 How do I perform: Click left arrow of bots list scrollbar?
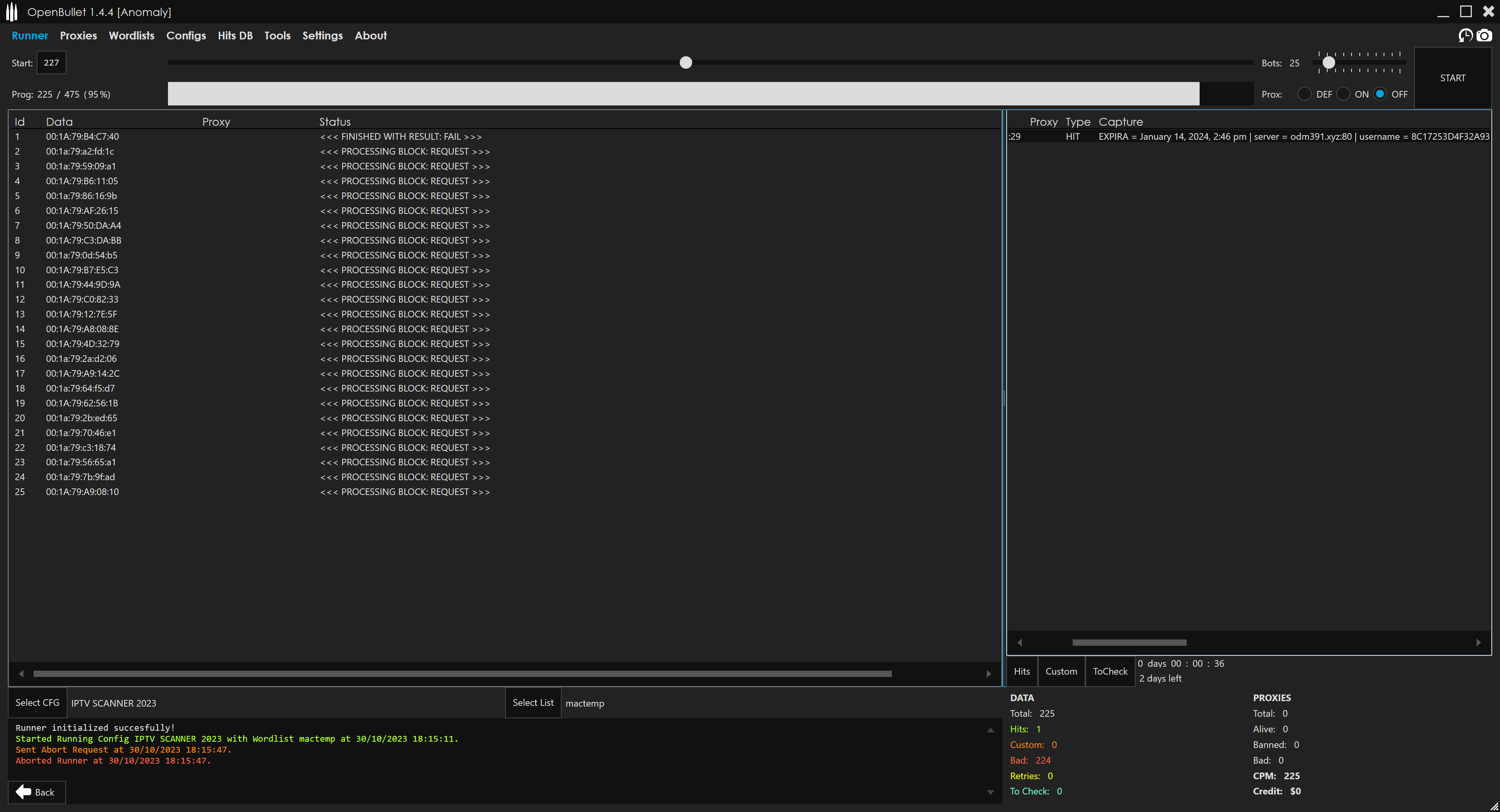[x=21, y=673]
